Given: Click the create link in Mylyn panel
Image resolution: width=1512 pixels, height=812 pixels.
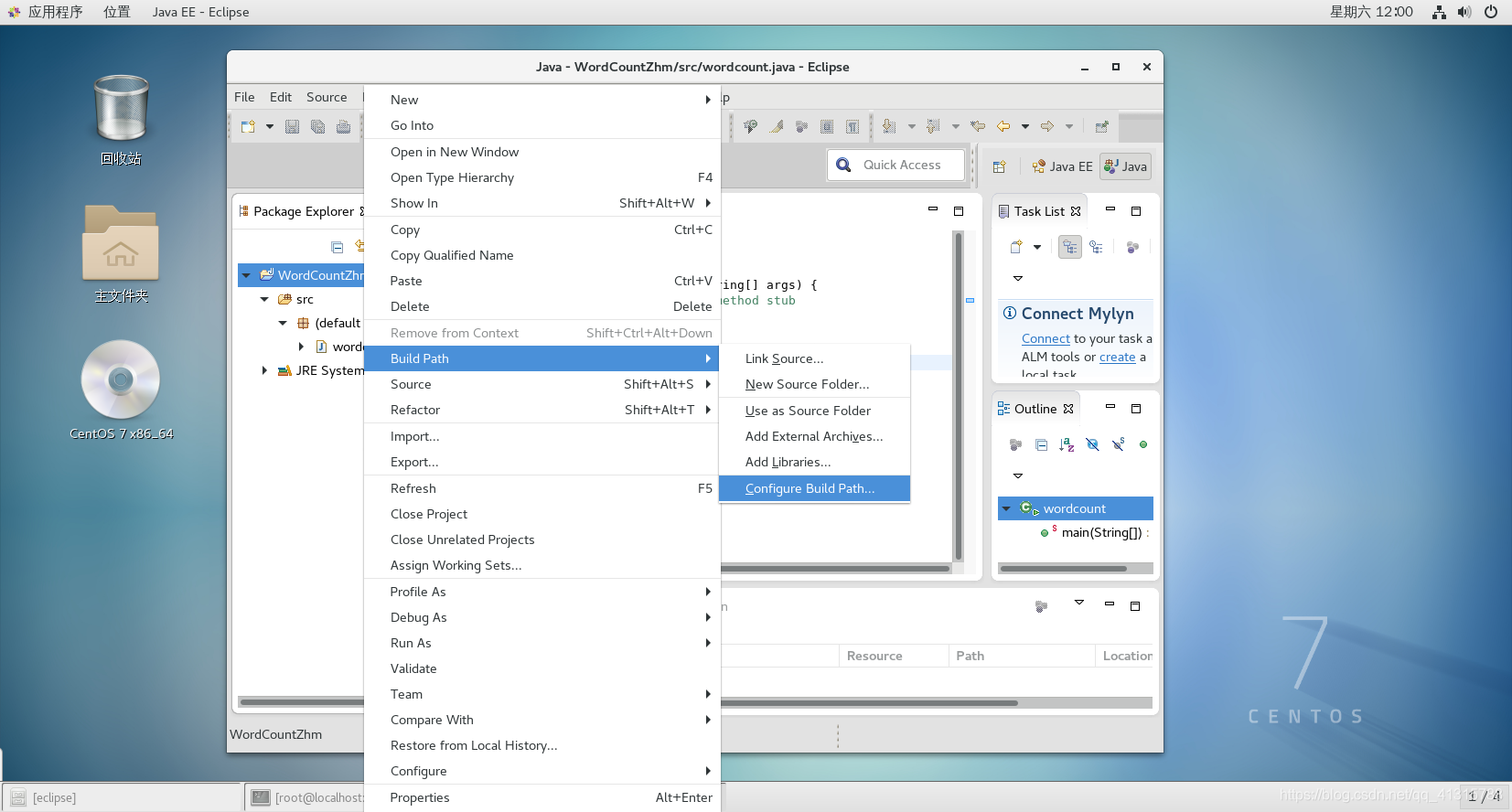Looking at the screenshot, I should (x=1117, y=357).
